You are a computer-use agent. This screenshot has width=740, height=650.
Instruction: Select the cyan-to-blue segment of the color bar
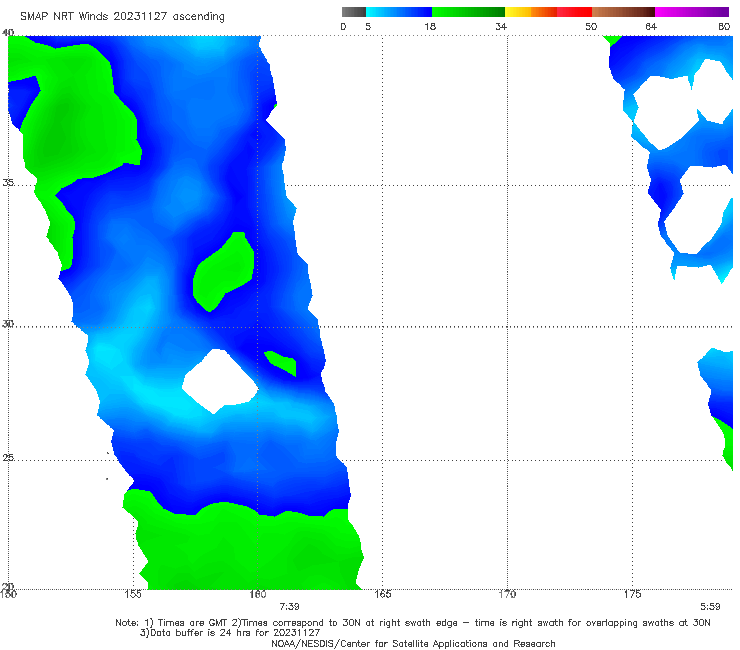click(399, 12)
